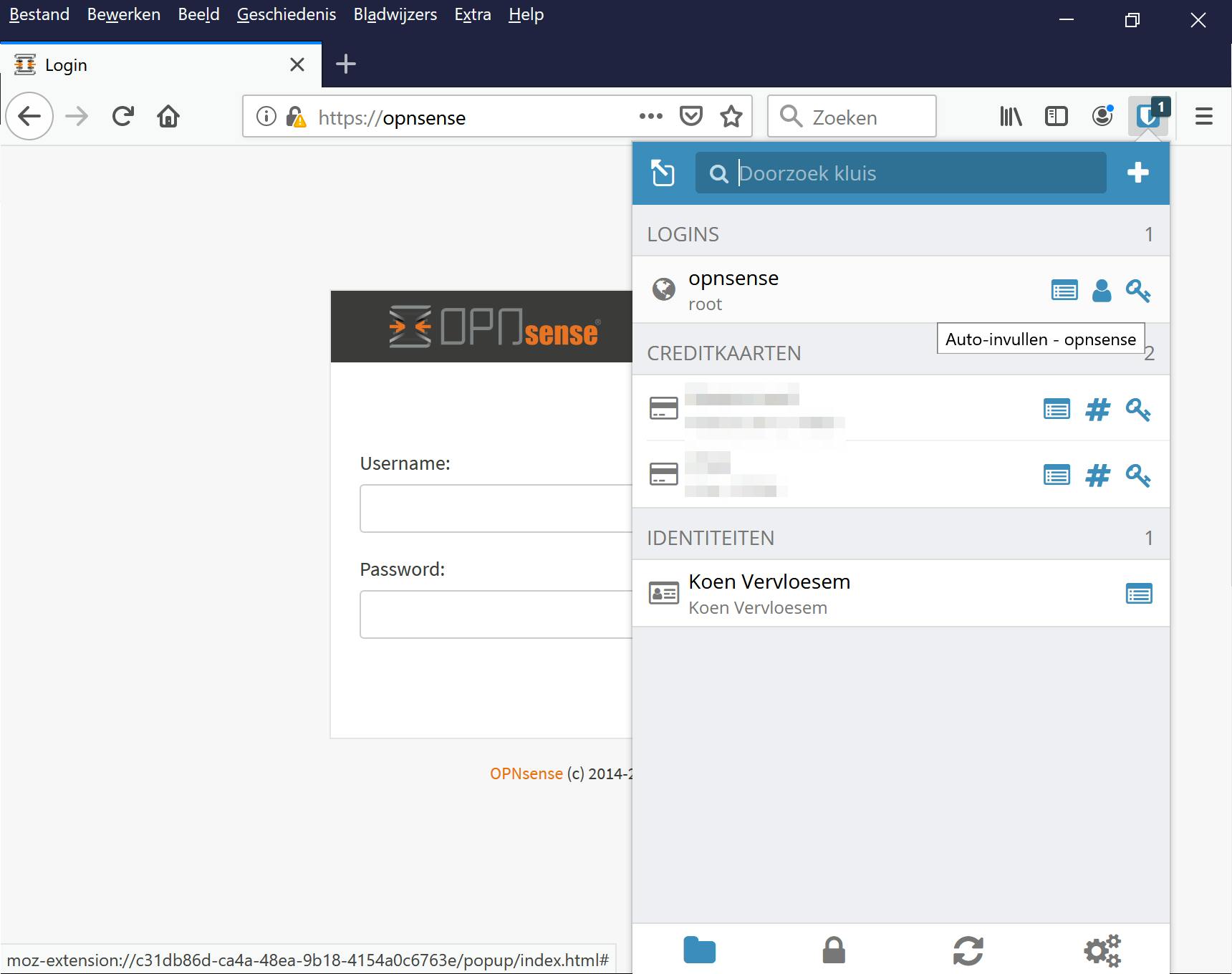Reload the current page
This screenshot has height=974, width=1232.
123,116
